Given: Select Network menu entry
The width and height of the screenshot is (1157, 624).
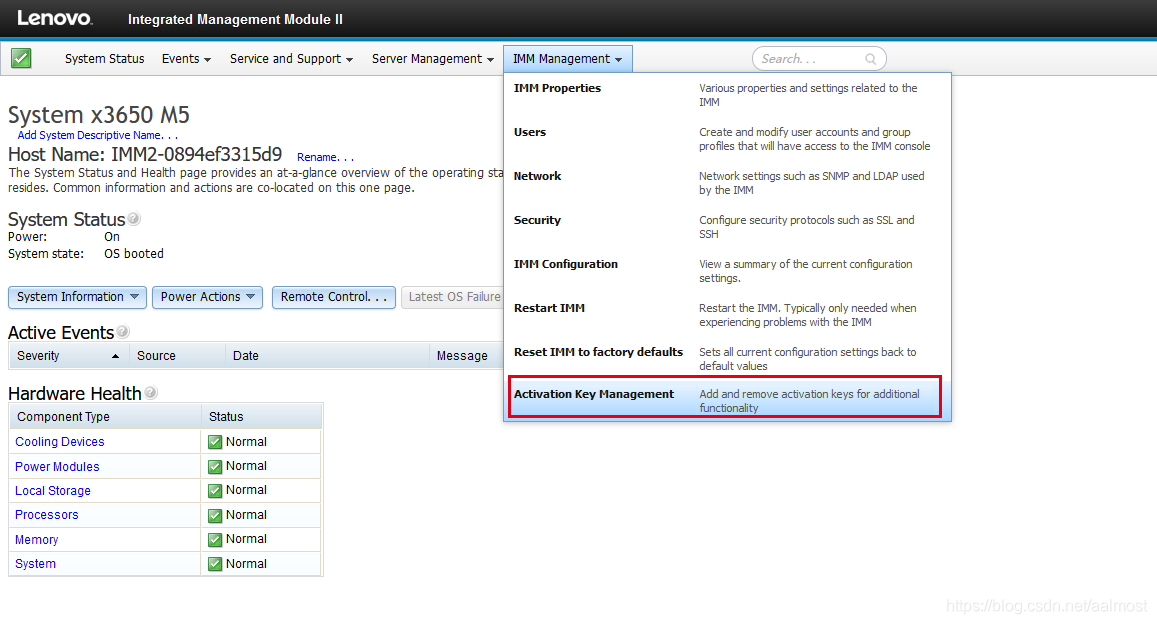Looking at the screenshot, I should (x=537, y=176).
